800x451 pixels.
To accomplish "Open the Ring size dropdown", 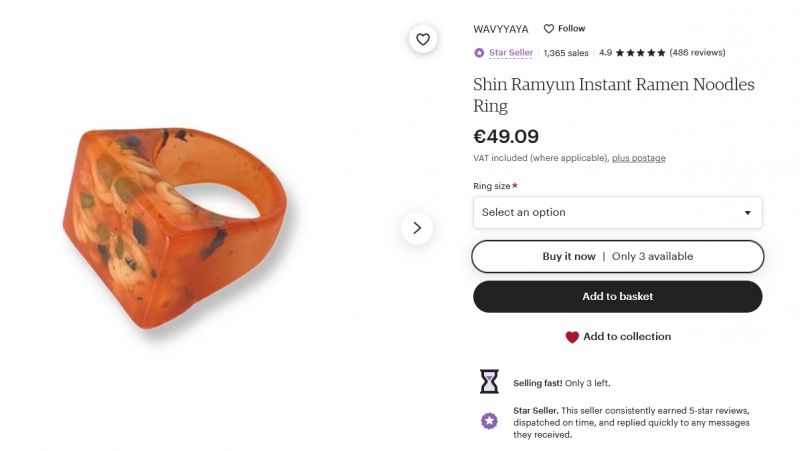I will click(x=617, y=212).
